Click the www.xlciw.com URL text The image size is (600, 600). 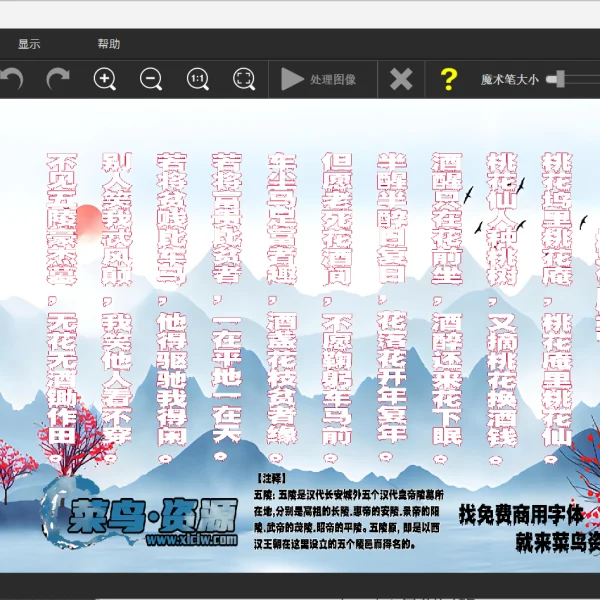pos(191,540)
